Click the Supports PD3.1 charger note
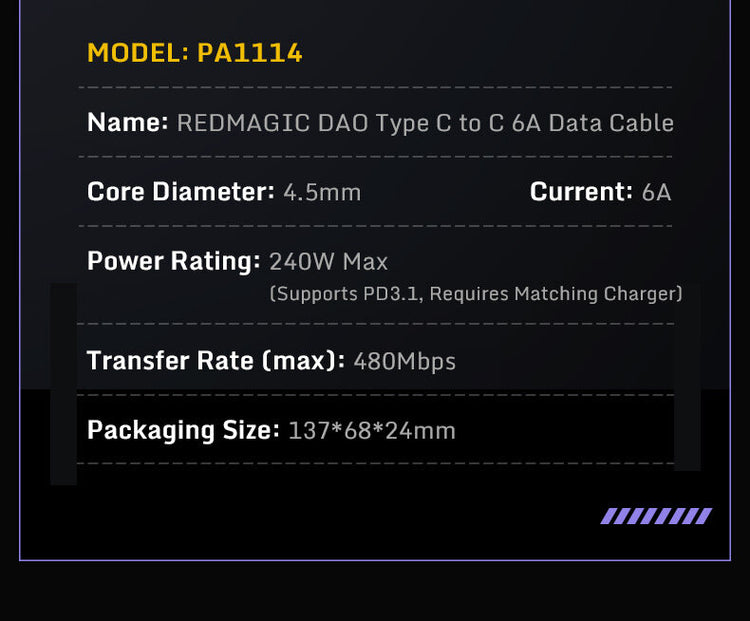This screenshot has height=621, width=750. coord(476,294)
